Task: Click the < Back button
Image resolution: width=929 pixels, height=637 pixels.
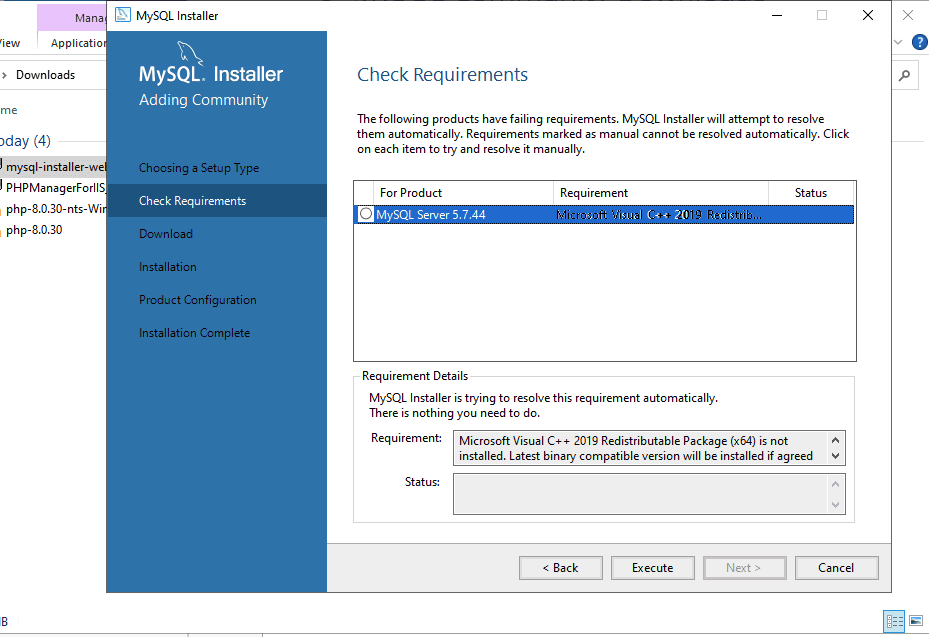Action: [x=560, y=568]
